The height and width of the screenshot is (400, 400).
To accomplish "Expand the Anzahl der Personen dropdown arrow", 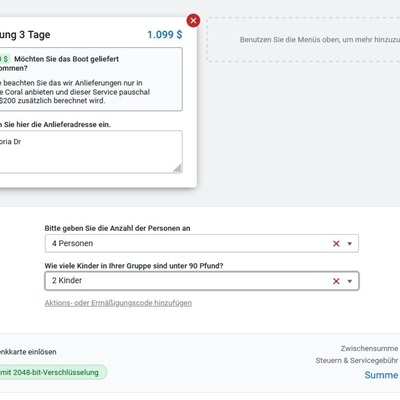I will point(350,244).
